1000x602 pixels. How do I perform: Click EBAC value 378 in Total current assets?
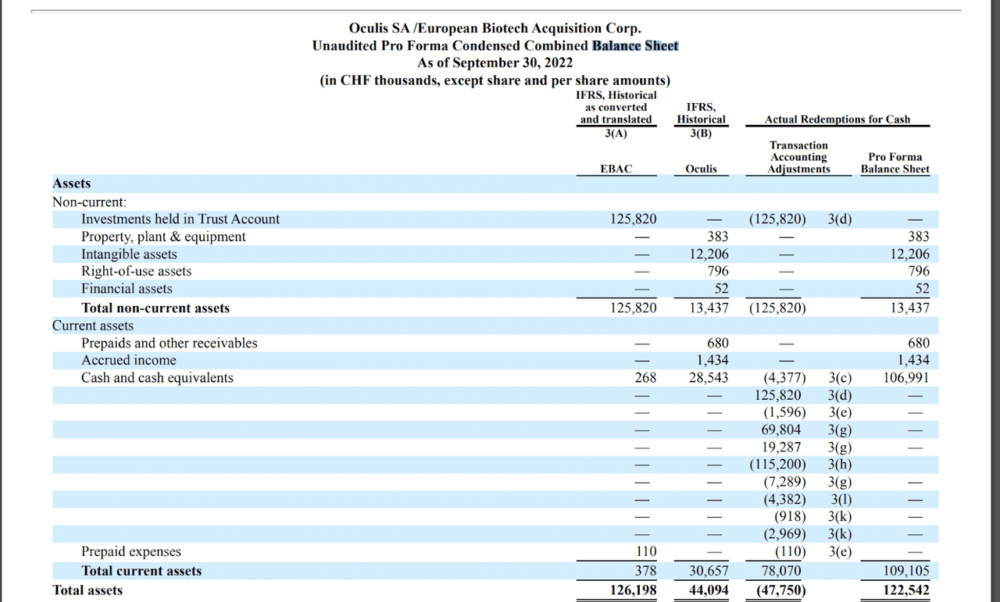click(x=645, y=571)
